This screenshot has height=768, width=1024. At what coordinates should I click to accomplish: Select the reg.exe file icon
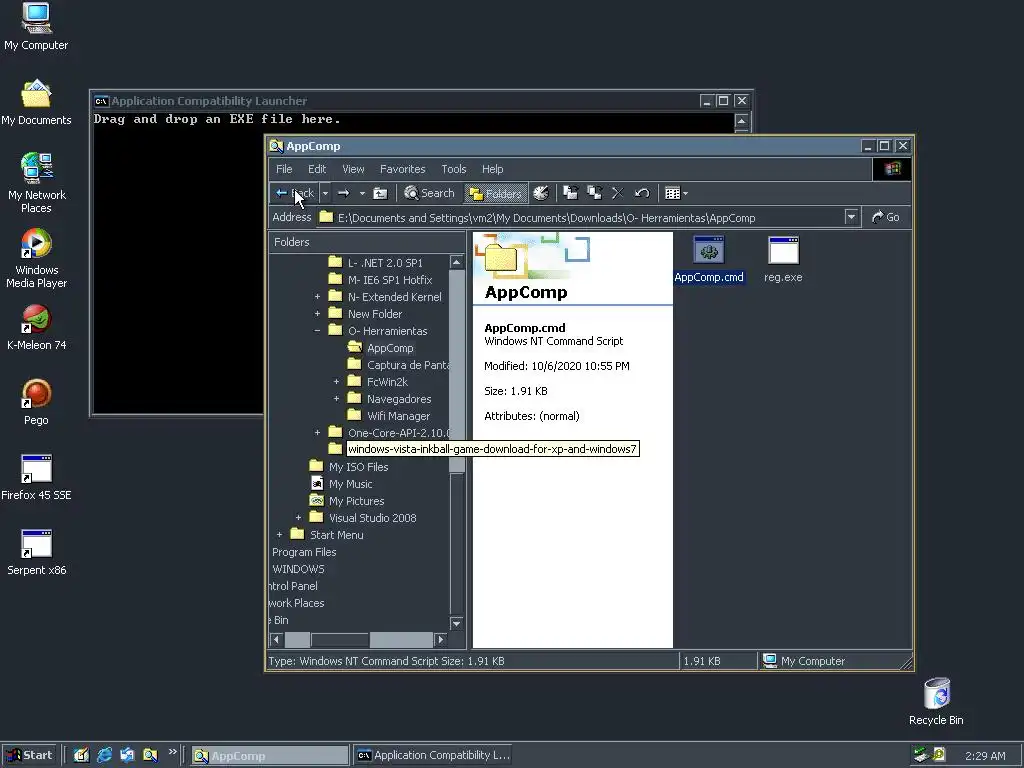[783, 259]
